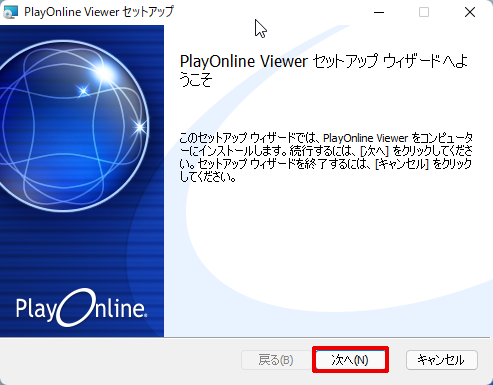Click the title bar text 'PlayOnline Viewer セットアップ'

coord(99,12)
